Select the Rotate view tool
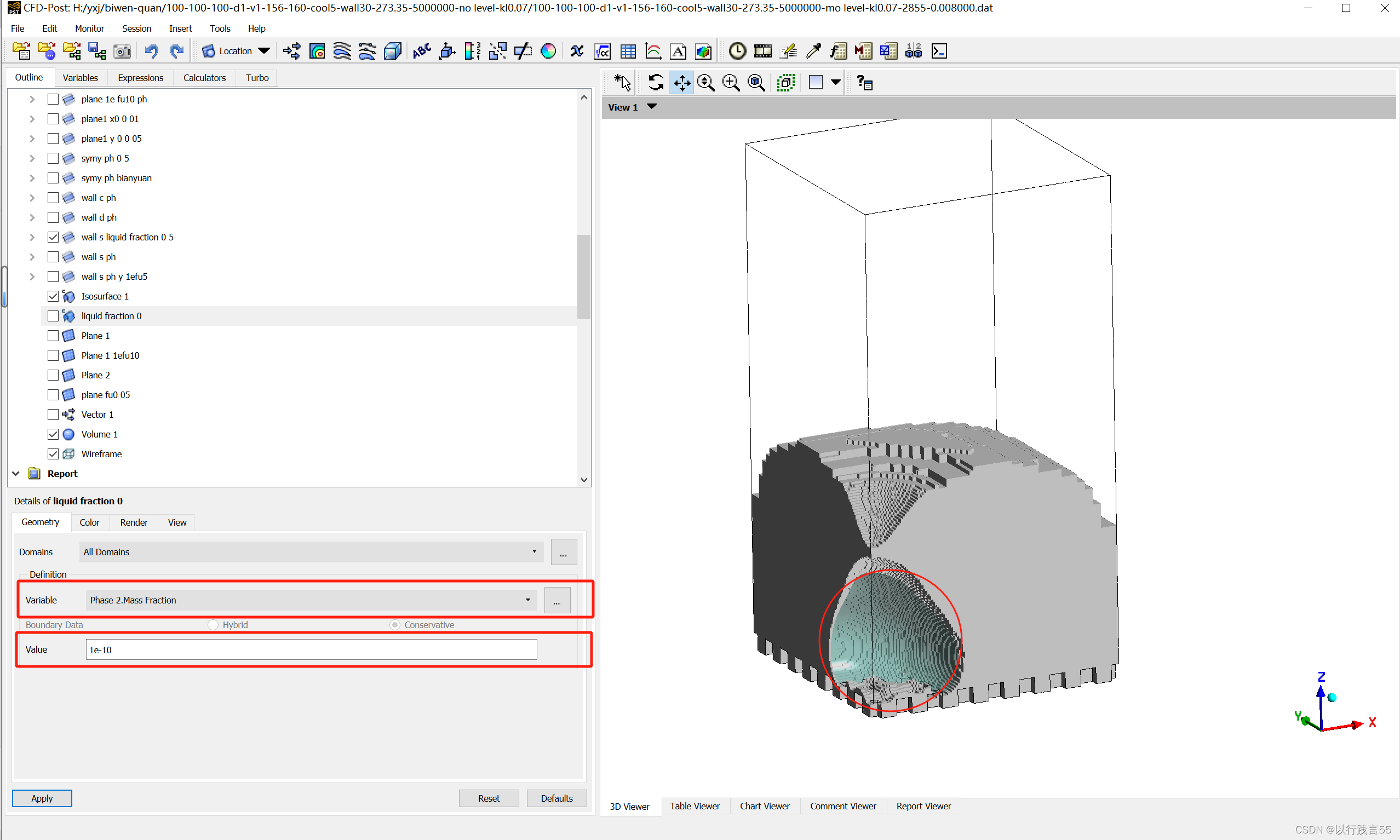 [656, 83]
